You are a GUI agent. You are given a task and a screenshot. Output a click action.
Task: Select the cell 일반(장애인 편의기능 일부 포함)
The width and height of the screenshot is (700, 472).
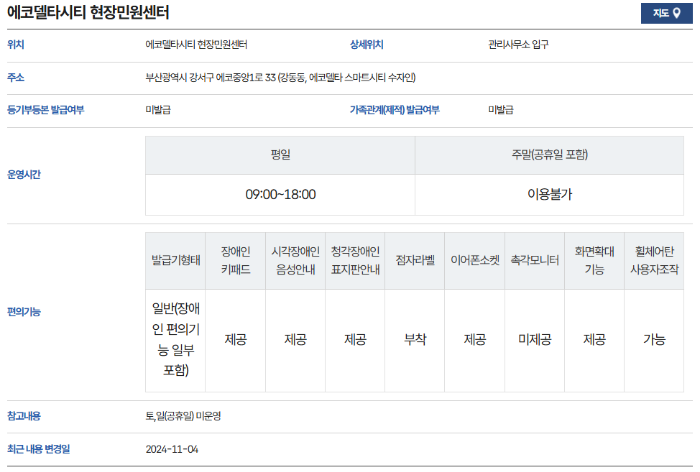tap(175, 339)
